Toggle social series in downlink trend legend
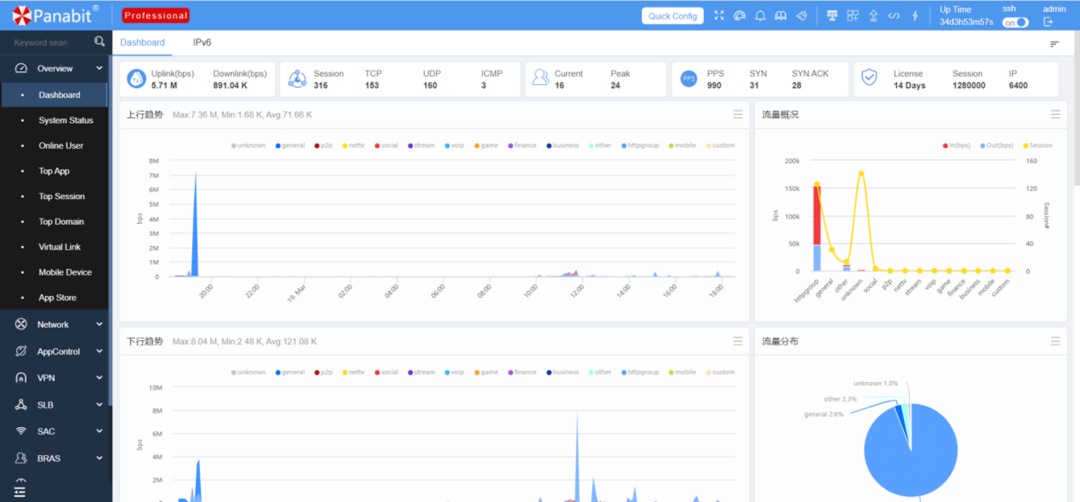Screen dimensions: 1080x502 pos(386,372)
